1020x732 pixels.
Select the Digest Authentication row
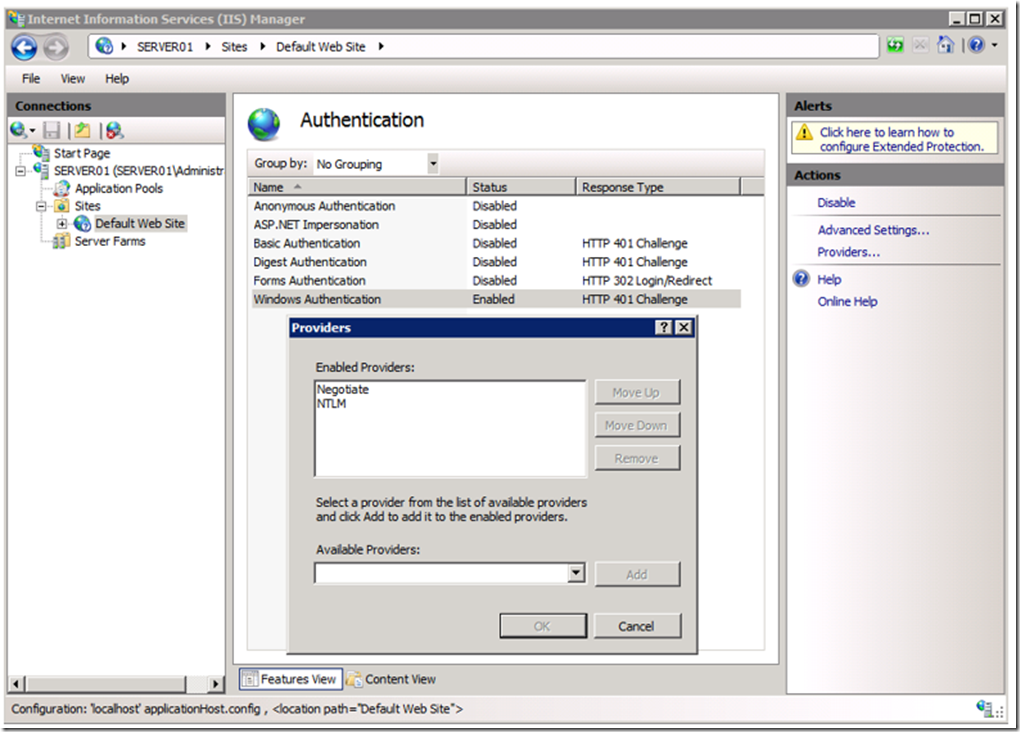click(x=494, y=262)
